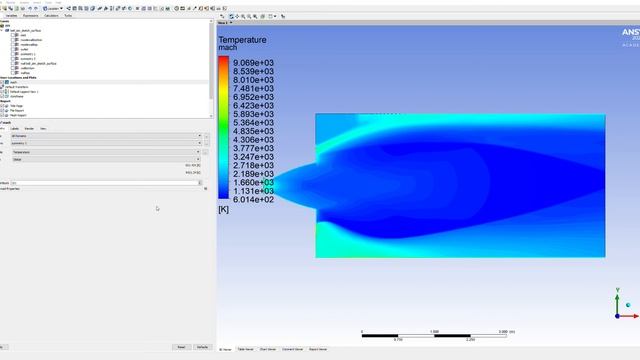Click the Clip Plane toolbar icon
The height and width of the screenshot is (360, 640).
click(124, 9)
